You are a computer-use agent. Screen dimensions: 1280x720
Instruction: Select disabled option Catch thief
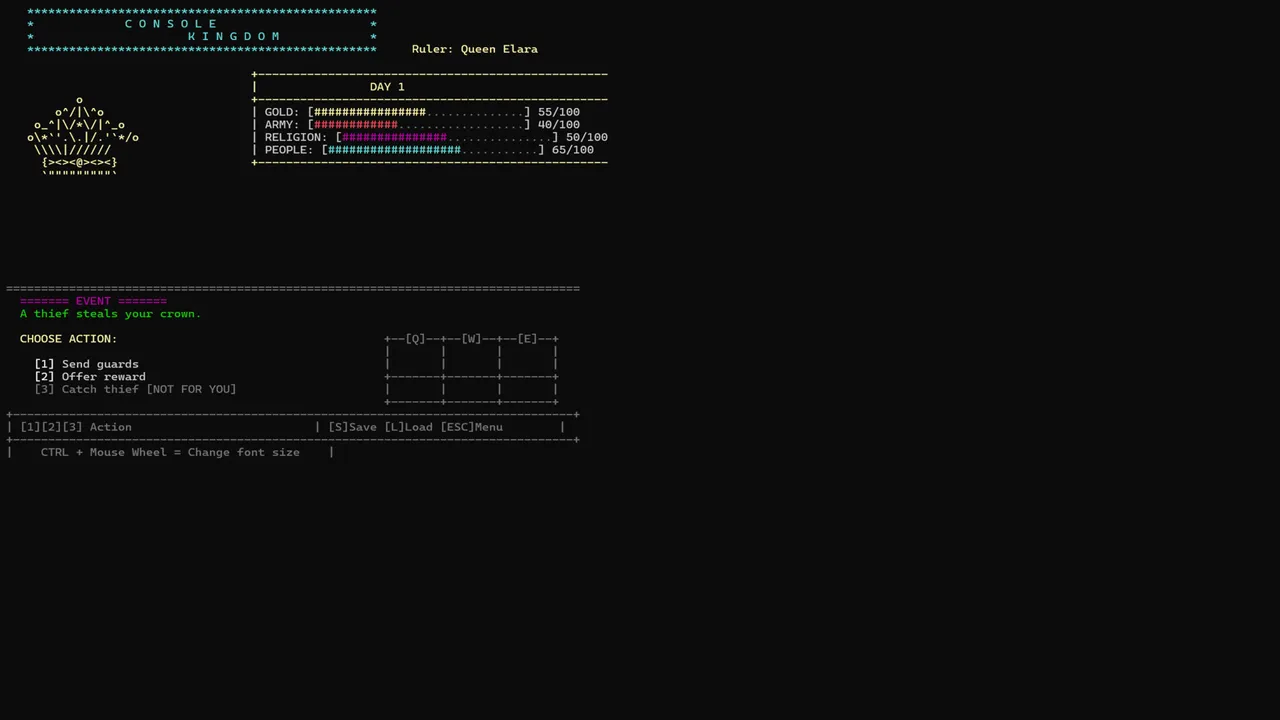tap(135, 389)
